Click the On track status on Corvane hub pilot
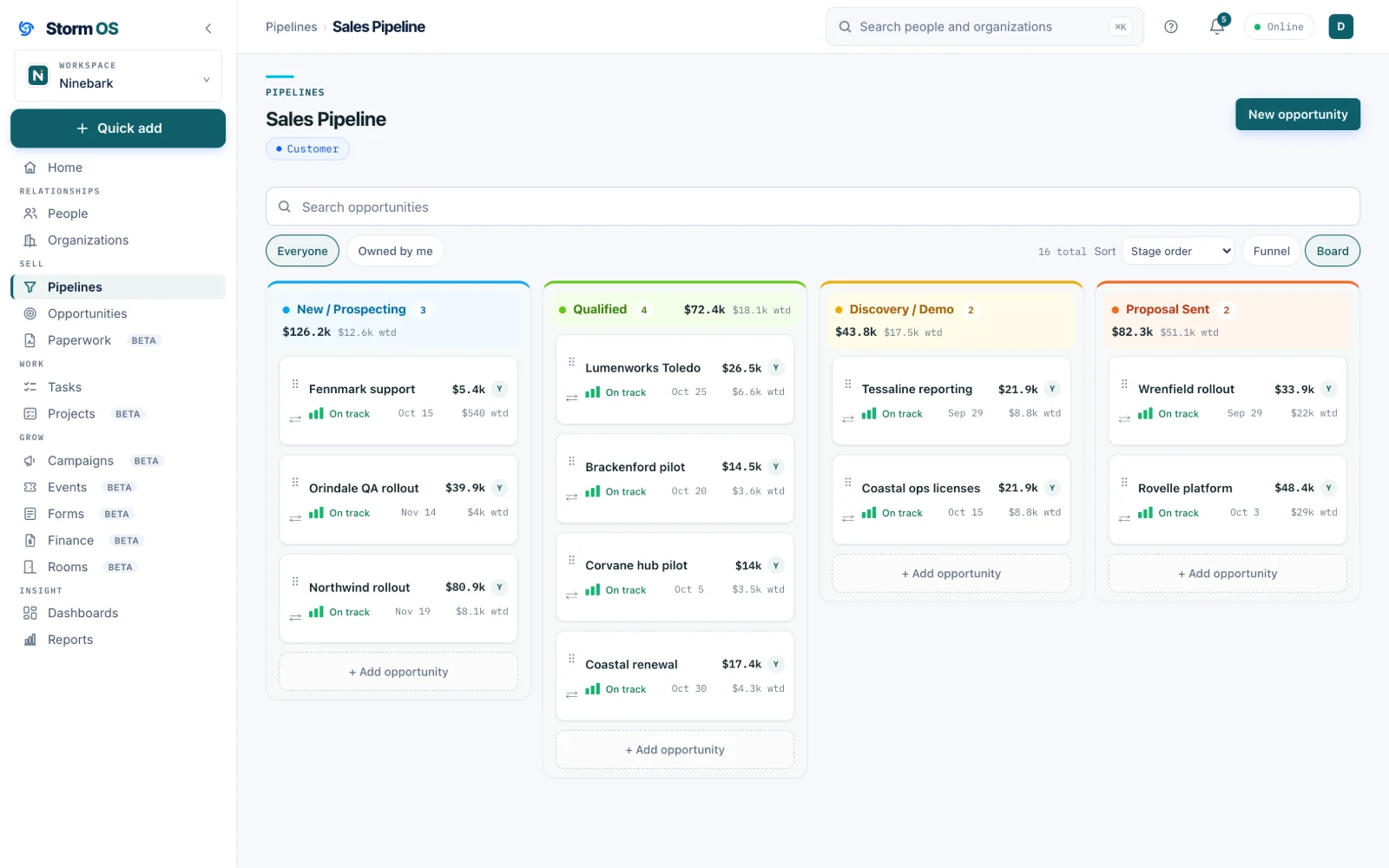Image resolution: width=1389 pixels, height=868 pixels. pos(616,590)
